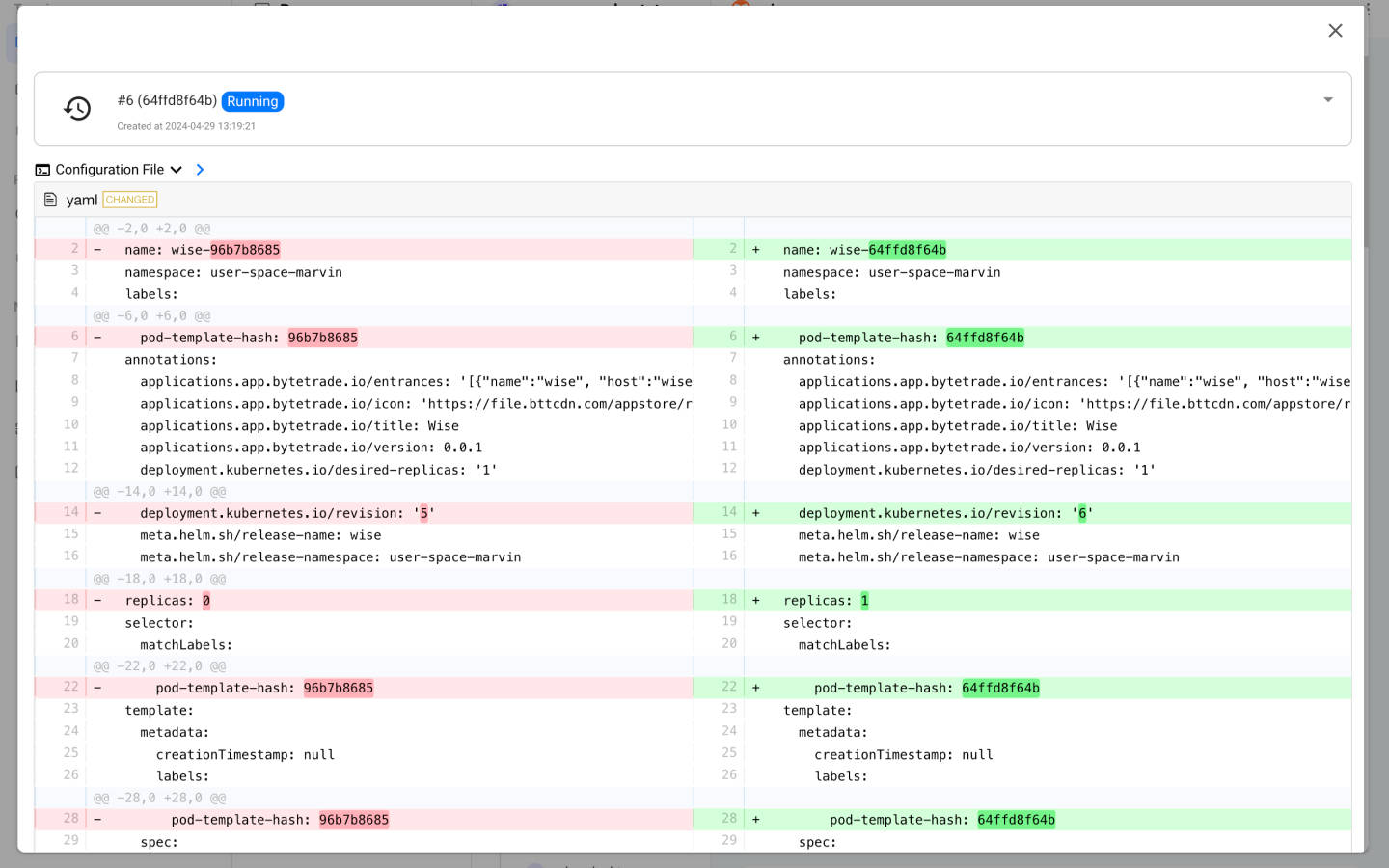Click added line 'replicas: 1'
1389x868 pixels.
click(1022, 600)
